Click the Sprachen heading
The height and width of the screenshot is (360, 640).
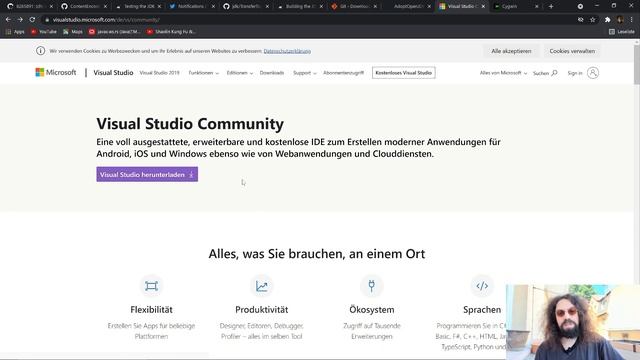[x=482, y=309]
